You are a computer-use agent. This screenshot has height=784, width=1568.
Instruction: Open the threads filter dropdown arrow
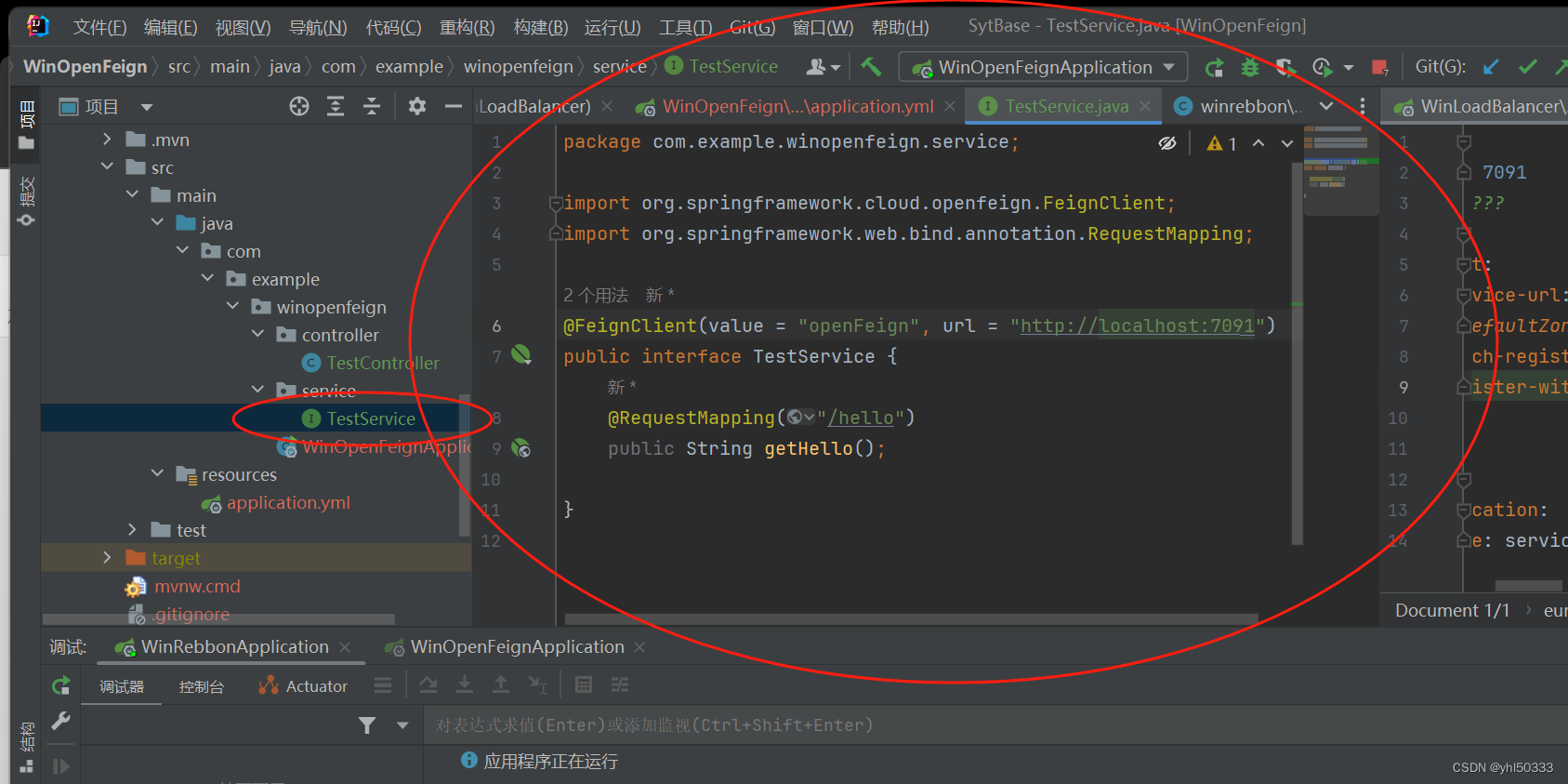point(402,725)
